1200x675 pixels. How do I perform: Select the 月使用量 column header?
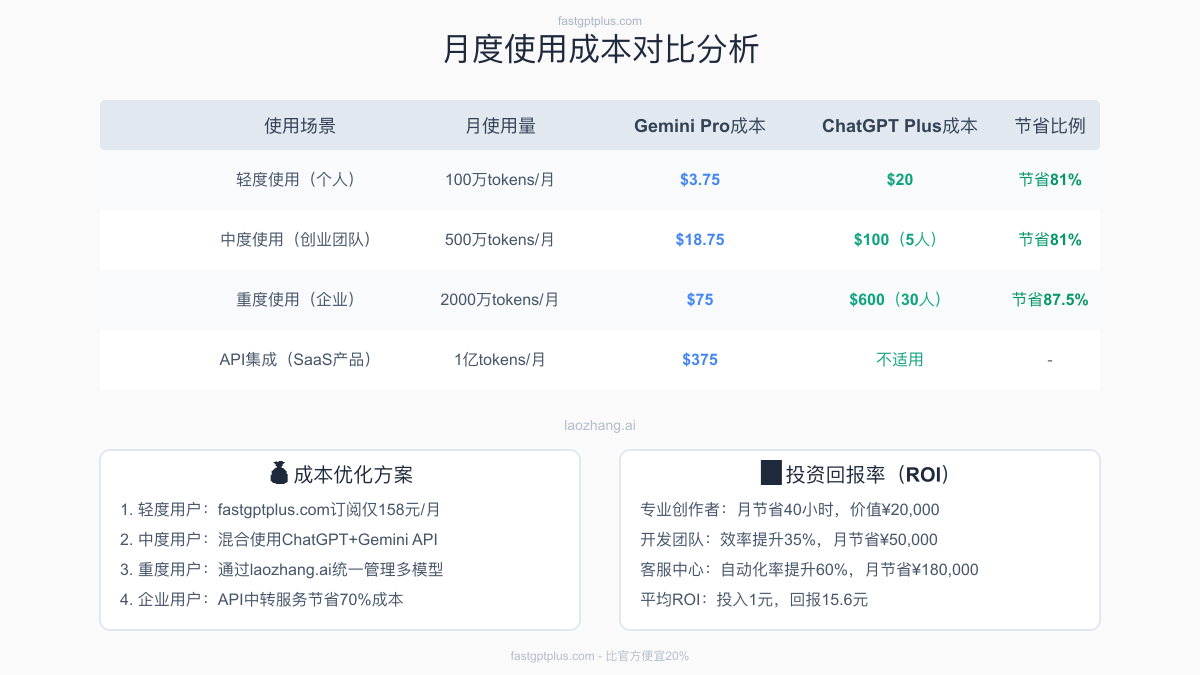tap(500, 126)
